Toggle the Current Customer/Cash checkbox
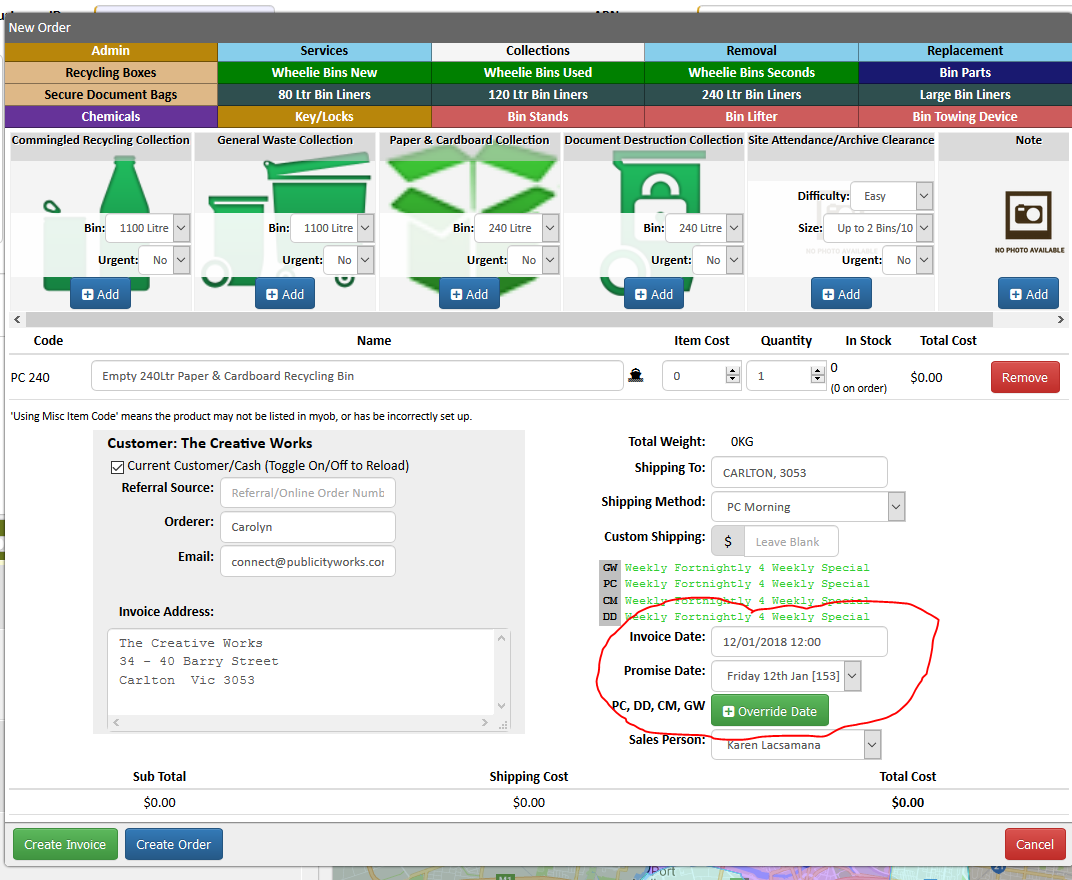This screenshot has width=1072, height=880. (x=117, y=466)
